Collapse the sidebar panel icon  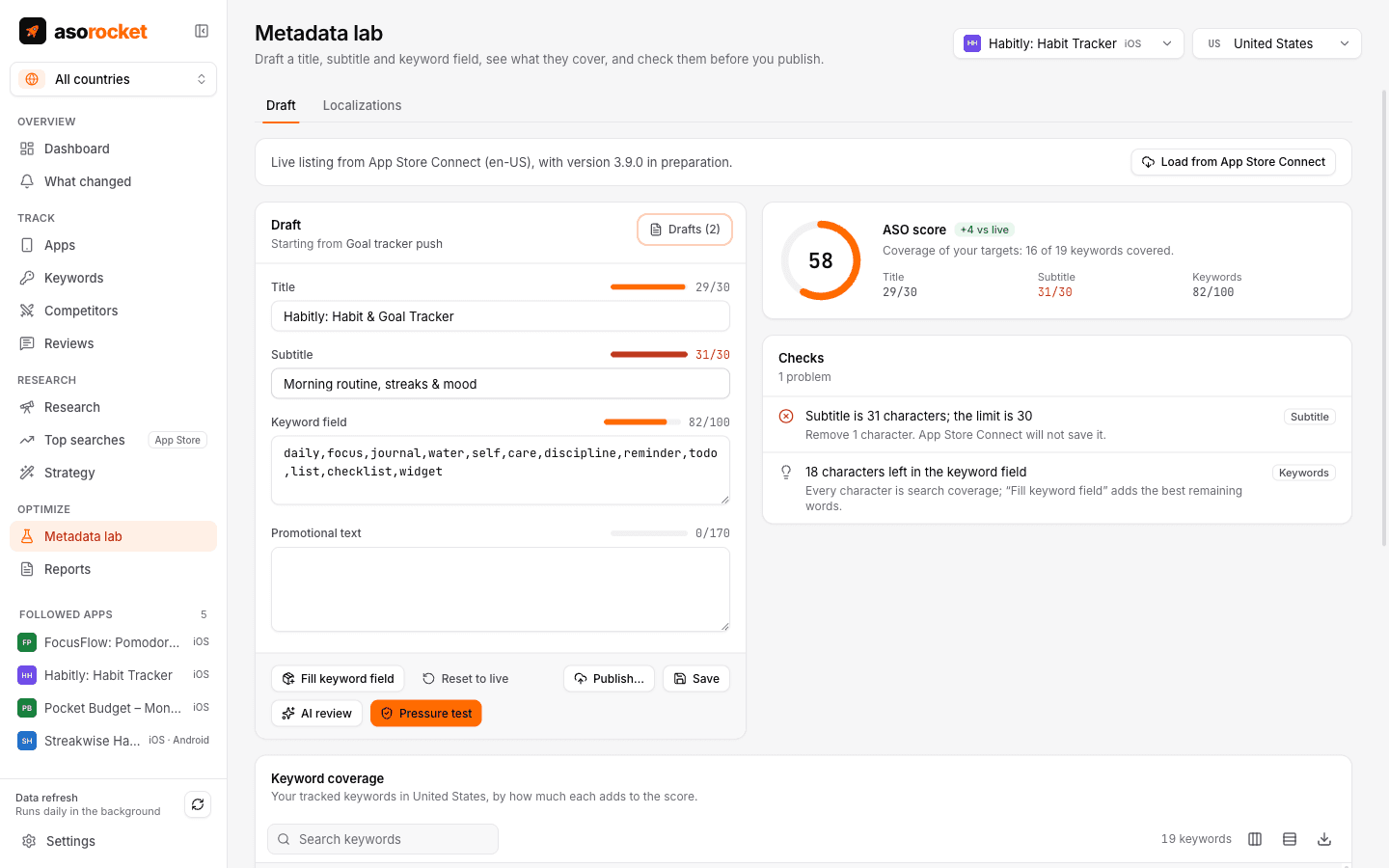point(202,31)
